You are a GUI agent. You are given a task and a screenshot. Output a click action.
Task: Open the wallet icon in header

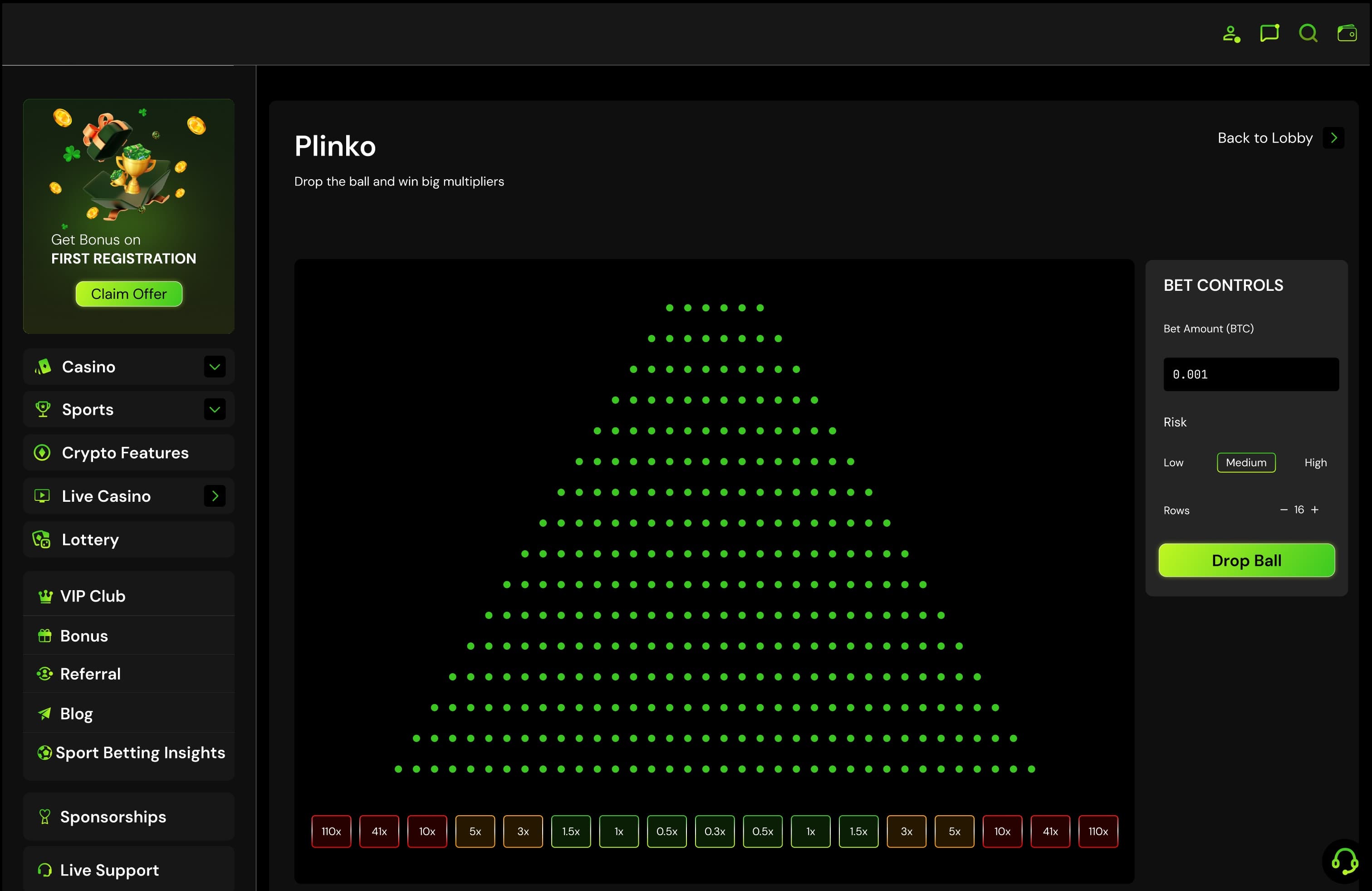click(1347, 34)
